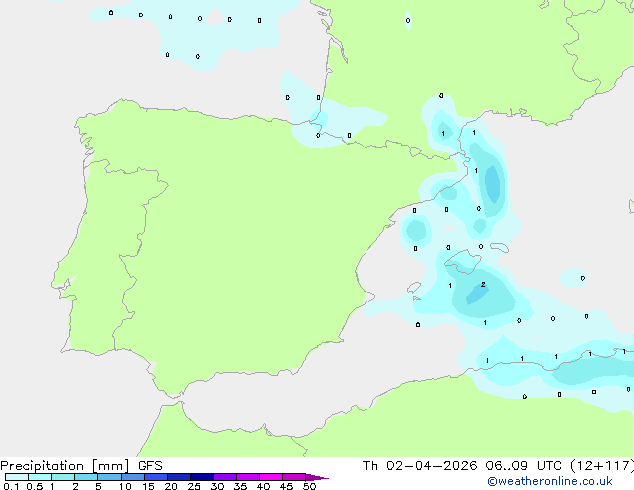Click the legend label '50'
This screenshot has width=634, height=490.
click(x=309, y=486)
